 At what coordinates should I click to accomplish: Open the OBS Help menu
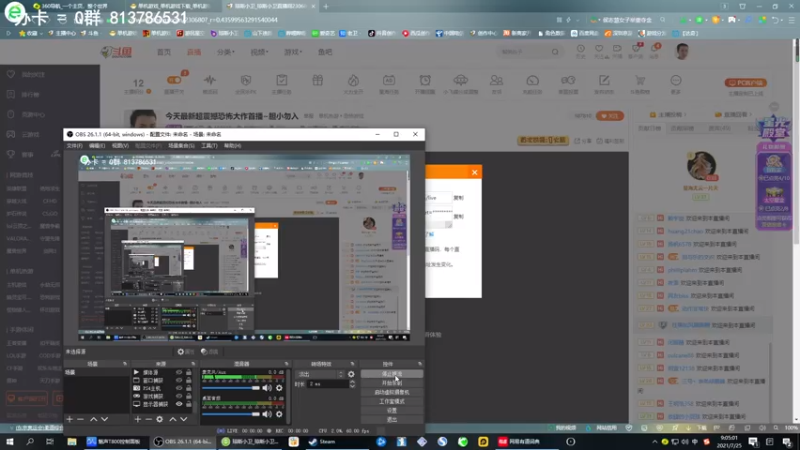point(232,145)
